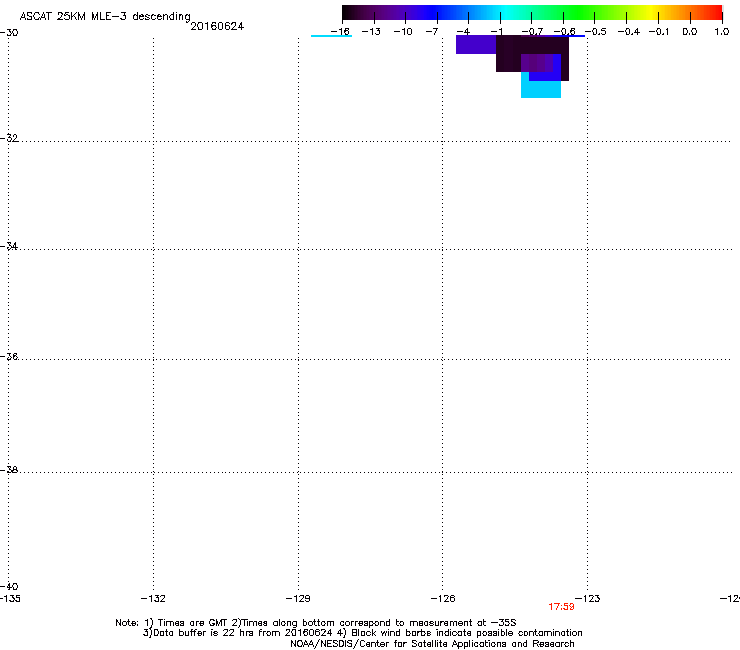Click the -123 longitude axis label

pos(588,599)
